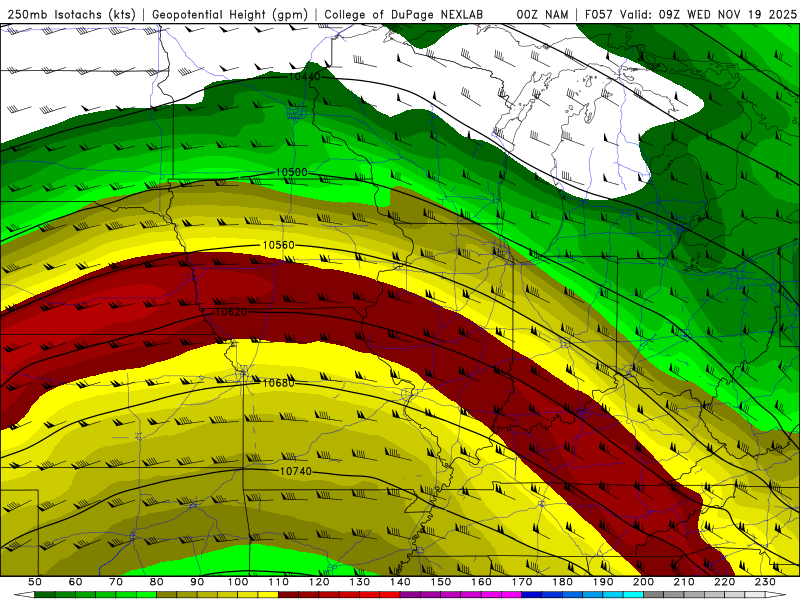
Task: Select the dark blue swatch after the 170 tick
Action: 532,595
